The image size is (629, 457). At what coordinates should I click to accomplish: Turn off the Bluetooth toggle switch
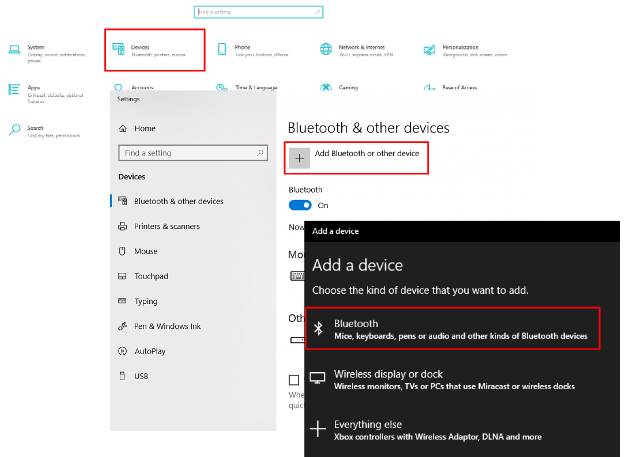(300, 205)
